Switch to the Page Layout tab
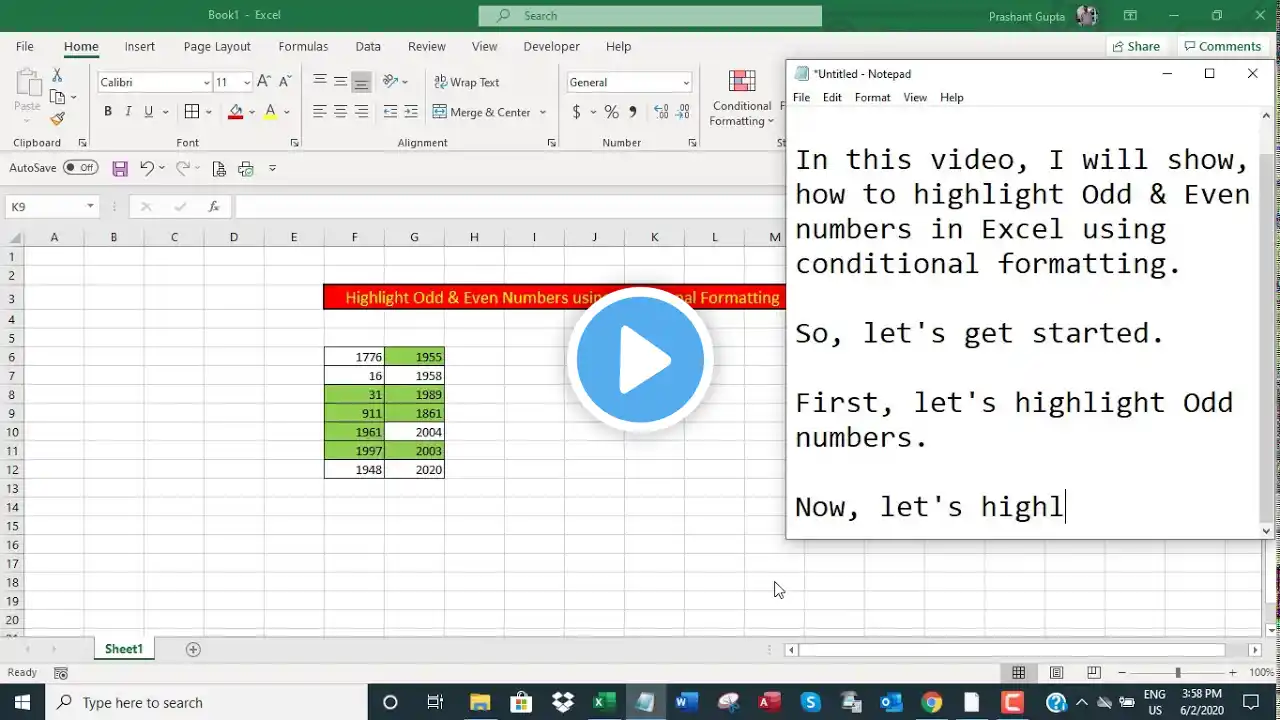Viewport: 1280px width, 720px height. 217,46
